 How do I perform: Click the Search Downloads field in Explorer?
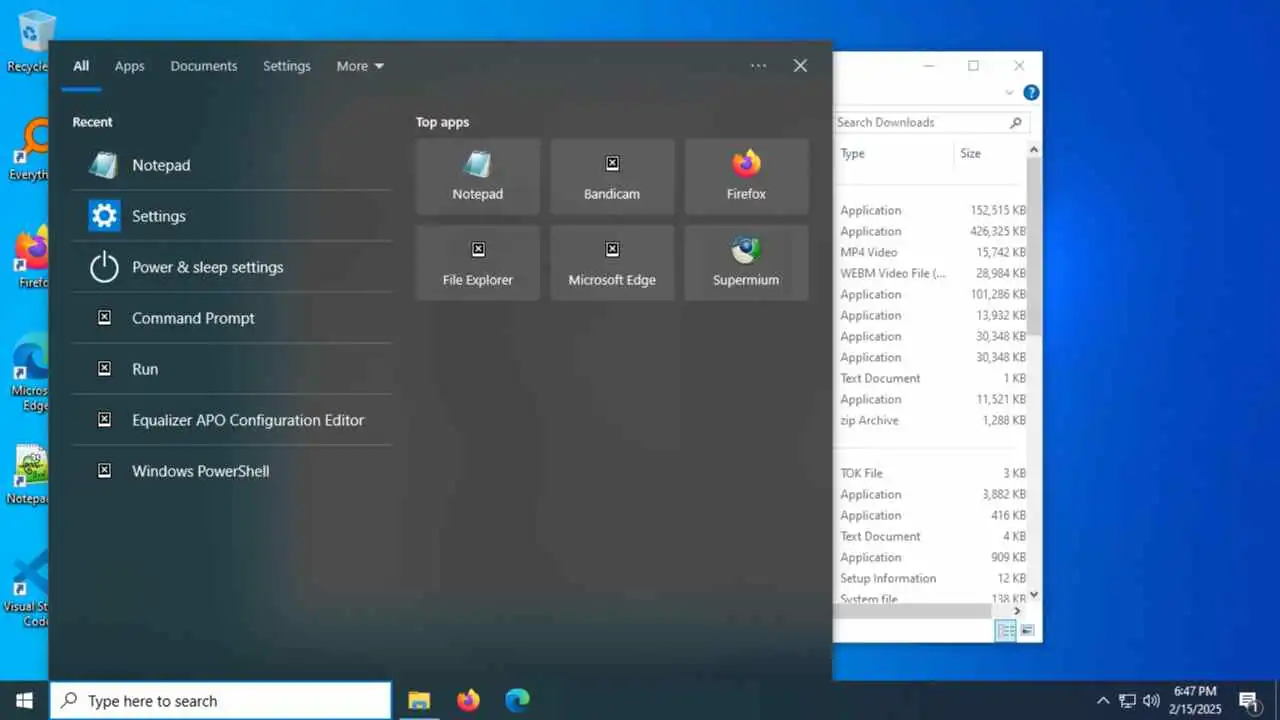click(x=930, y=122)
